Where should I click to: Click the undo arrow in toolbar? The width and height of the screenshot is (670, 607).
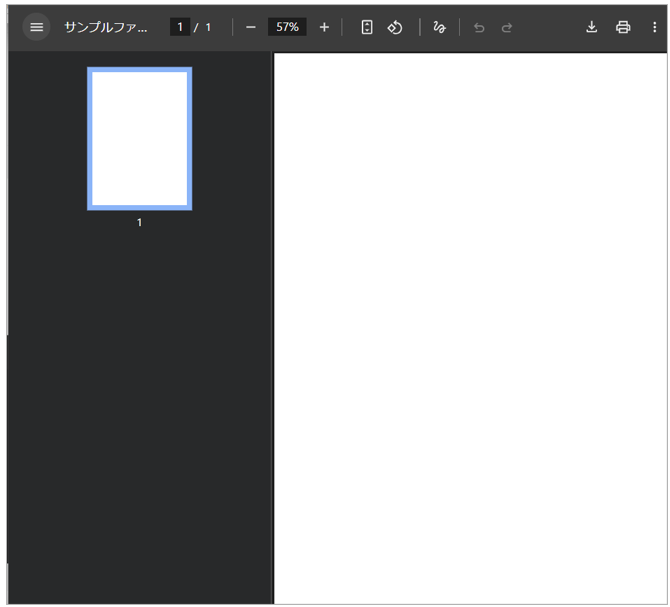tap(479, 27)
